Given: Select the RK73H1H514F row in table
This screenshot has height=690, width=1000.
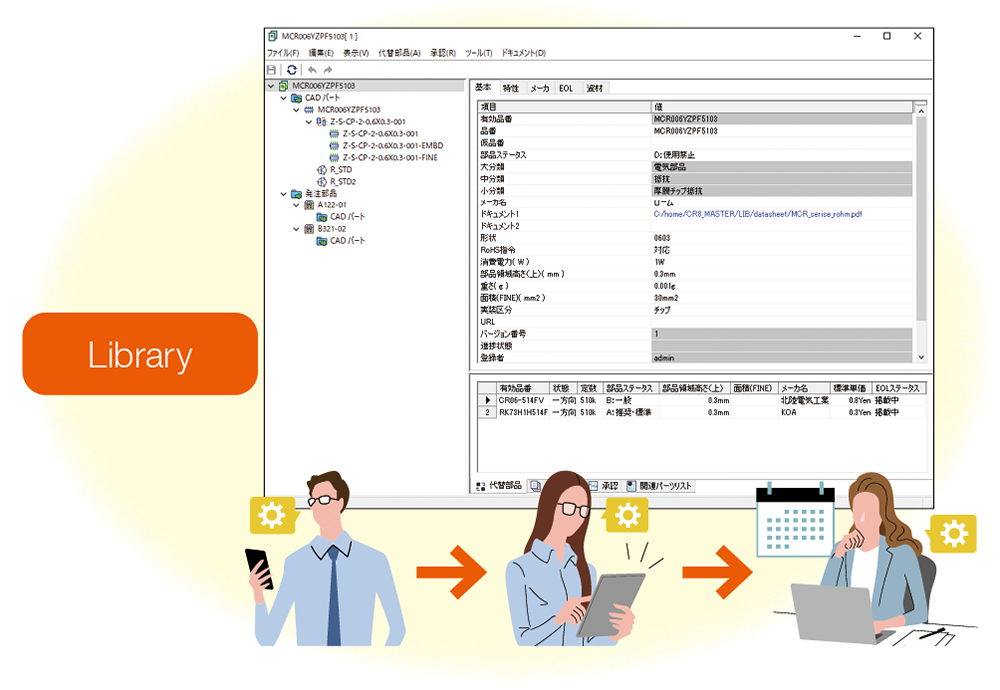Looking at the screenshot, I should tap(523, 412).
